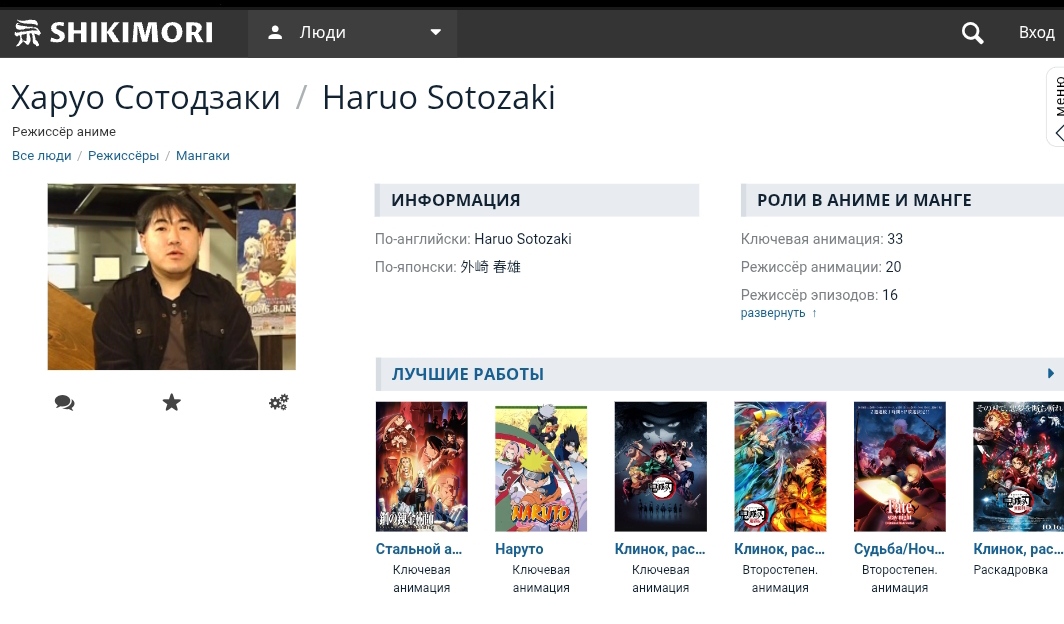Click Ключевая анимация: 33 role line
This screenshot has width=1064, height=624.
822,239
